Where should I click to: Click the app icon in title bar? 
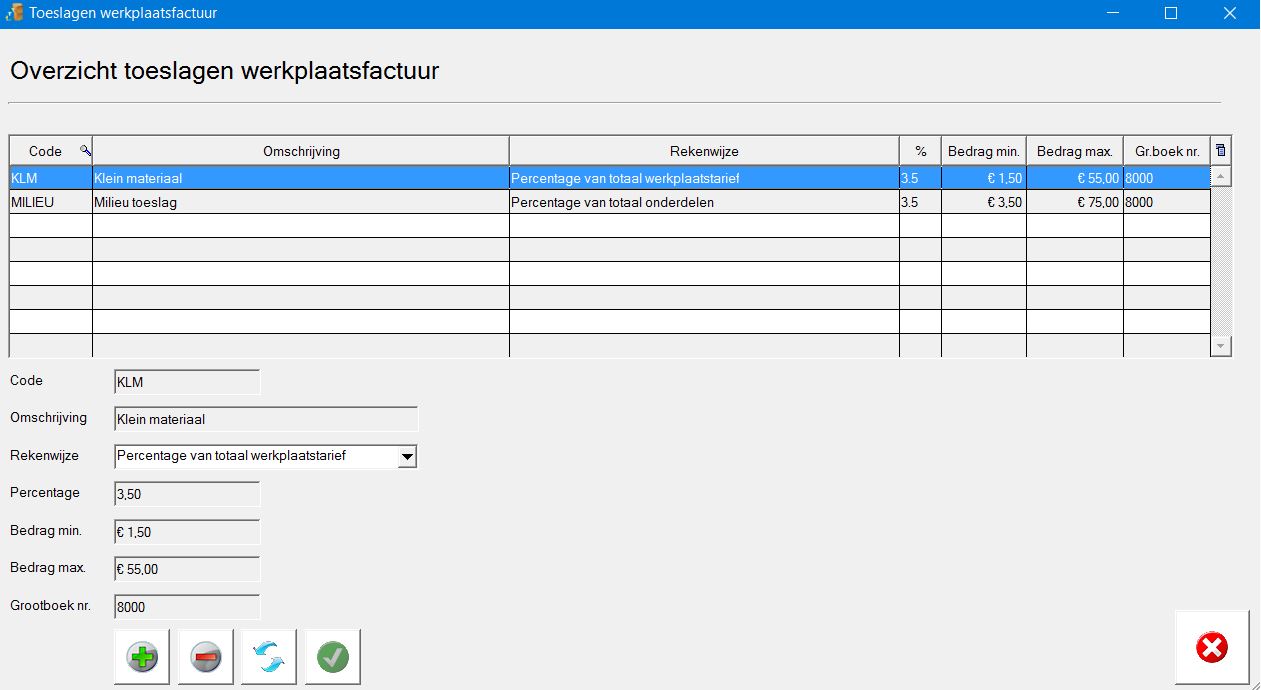click(15, 13)
